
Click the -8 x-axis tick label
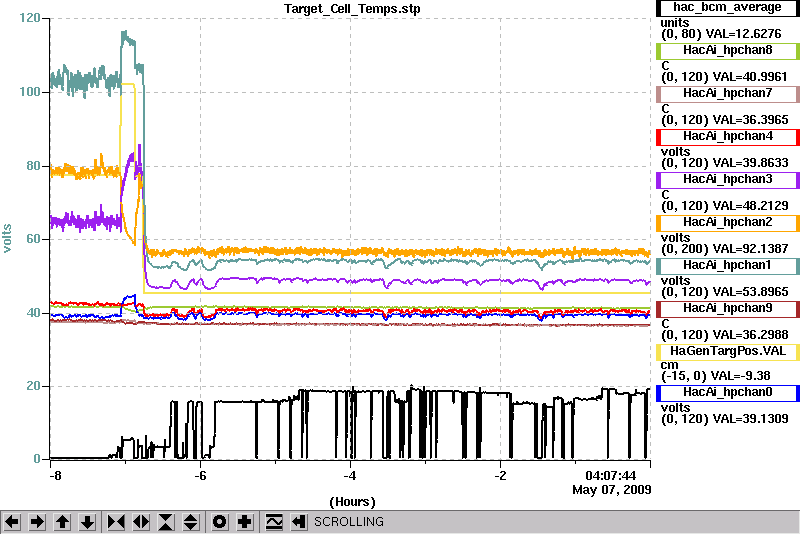55,476
